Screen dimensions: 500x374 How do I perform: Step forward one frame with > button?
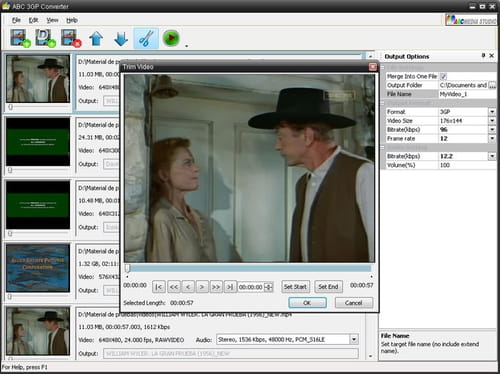(x=202, y=287)
